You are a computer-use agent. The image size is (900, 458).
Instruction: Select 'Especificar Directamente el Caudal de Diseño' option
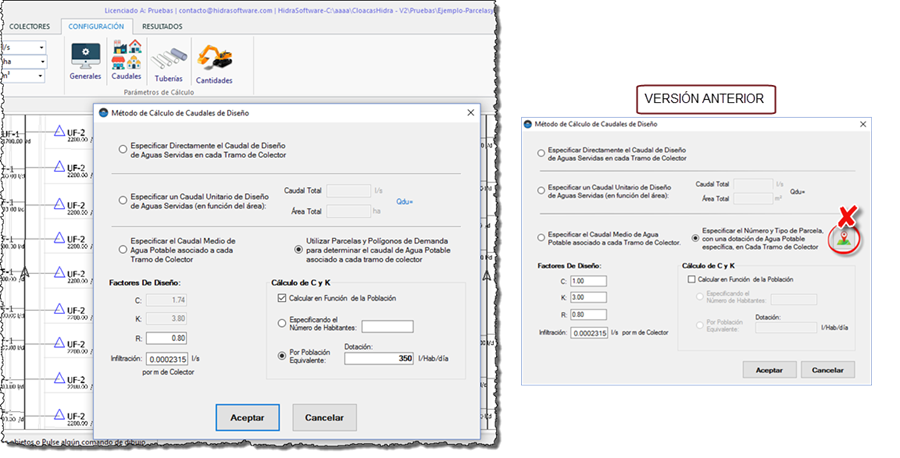point(123,150)
